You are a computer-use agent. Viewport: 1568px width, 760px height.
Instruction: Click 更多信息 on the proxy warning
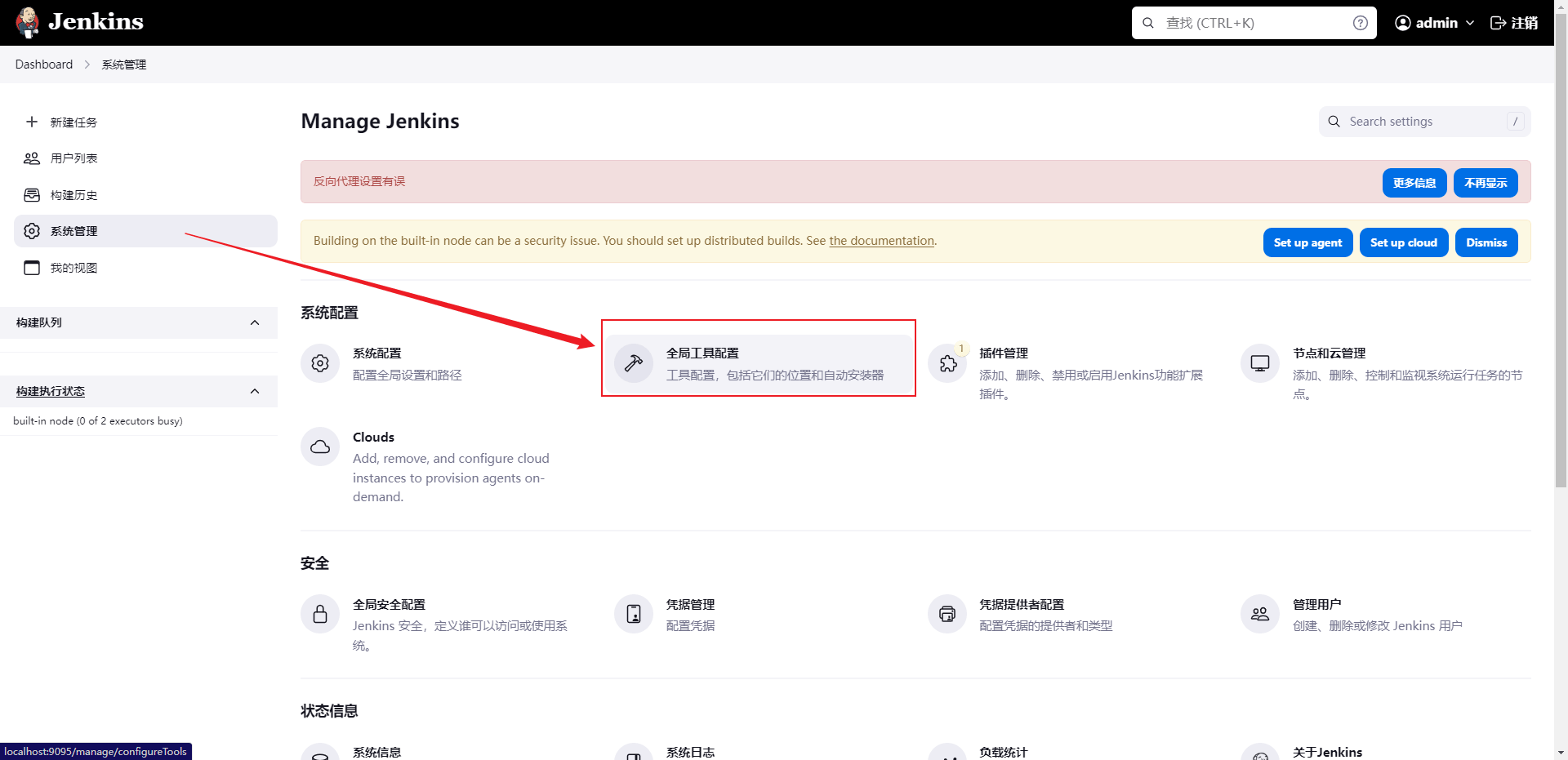[1414, 183]
